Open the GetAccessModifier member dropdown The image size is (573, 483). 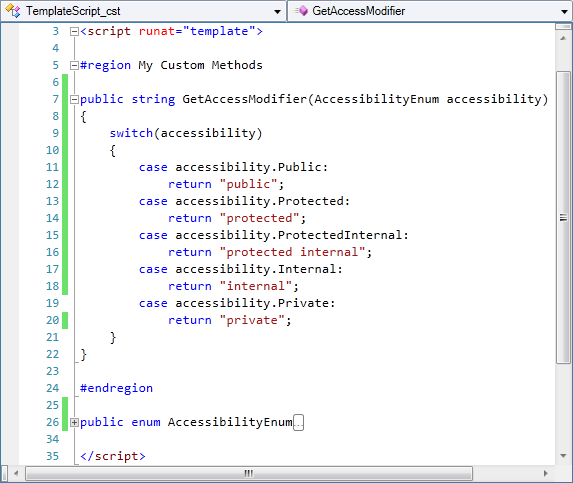click(x=564, y=11)
